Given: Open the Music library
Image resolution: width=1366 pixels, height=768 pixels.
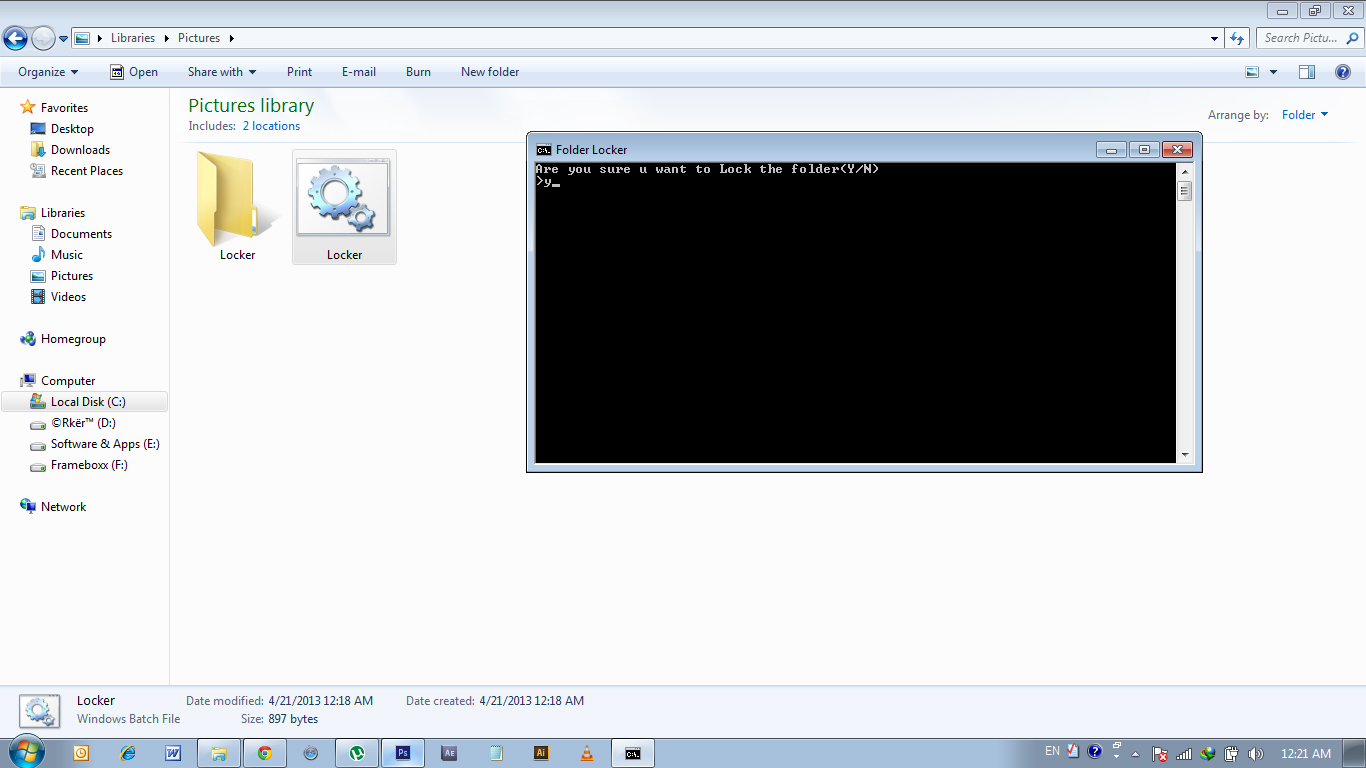Looking at the screenshot, I should pyautogui.click(x=67, y=255).
